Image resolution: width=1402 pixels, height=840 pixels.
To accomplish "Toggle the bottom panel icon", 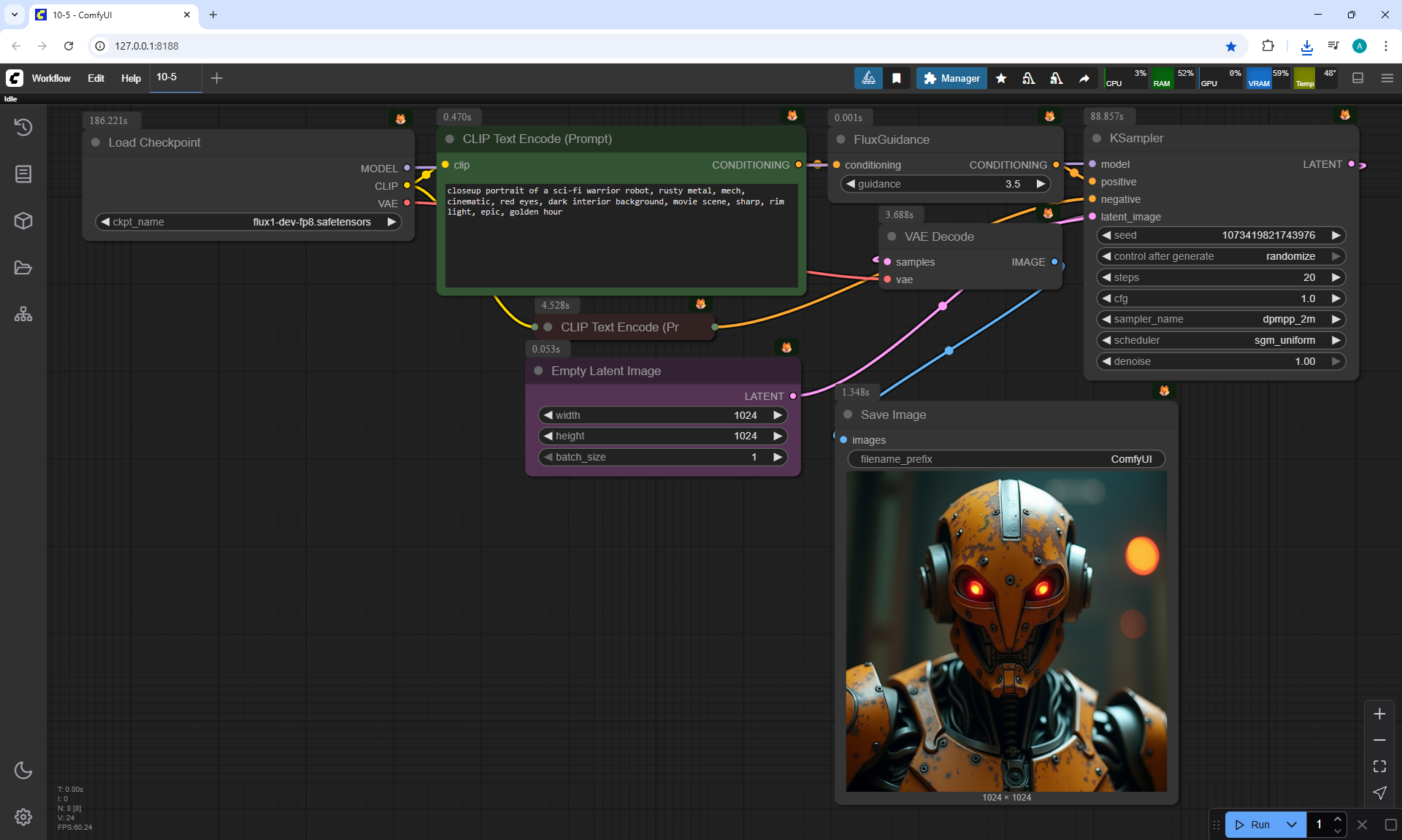I will point(1357,78).
